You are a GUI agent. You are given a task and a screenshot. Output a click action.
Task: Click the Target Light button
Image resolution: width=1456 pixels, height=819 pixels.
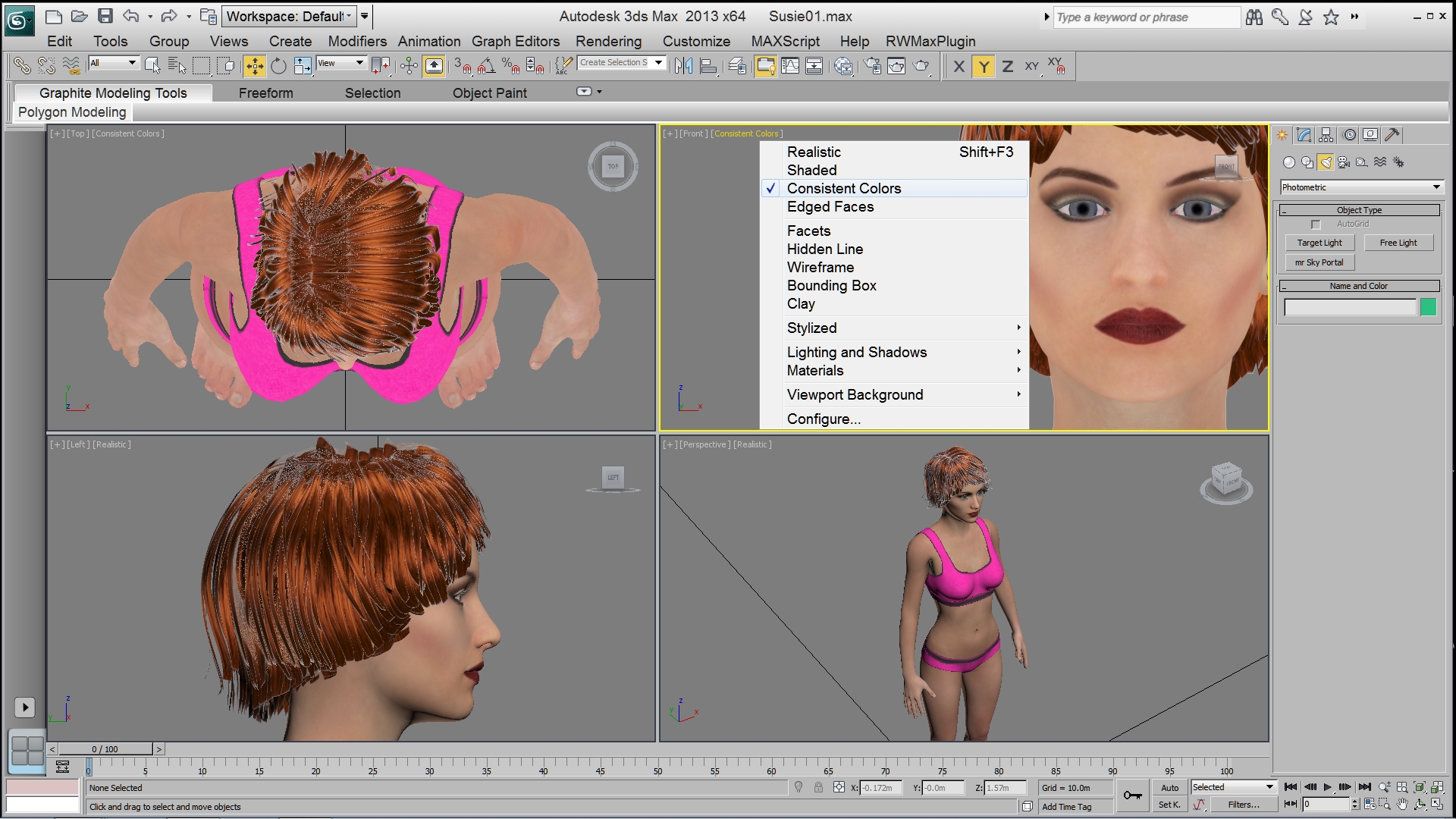[x=1319, y=243]
